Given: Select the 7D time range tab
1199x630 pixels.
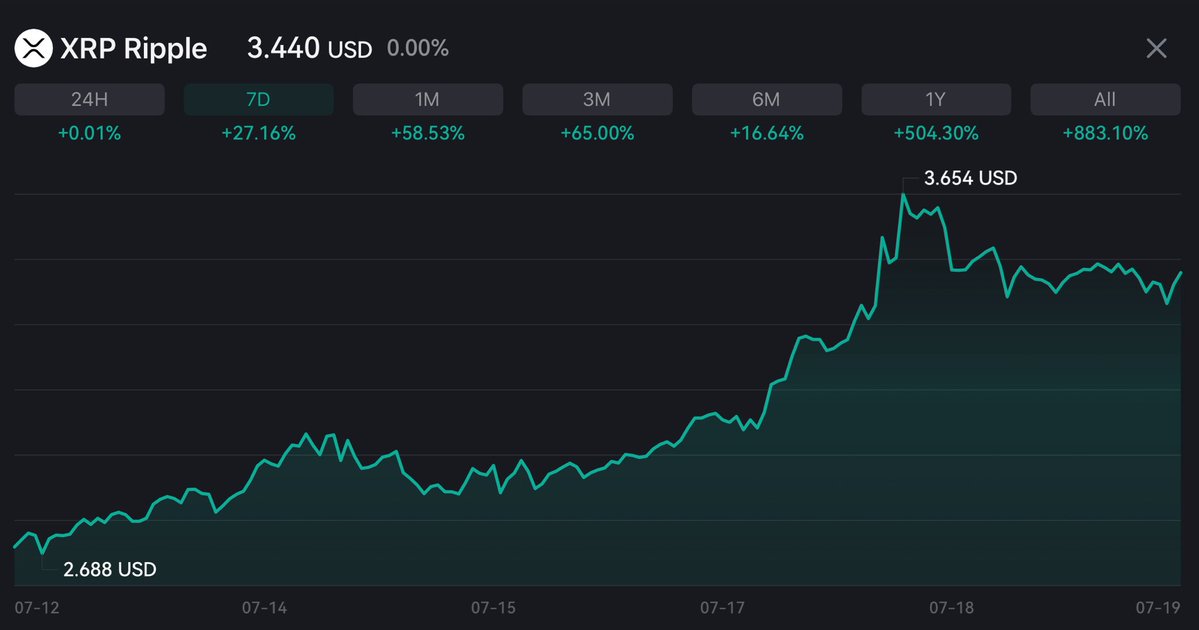Looking at the screenshot, I should coord(258,99).
